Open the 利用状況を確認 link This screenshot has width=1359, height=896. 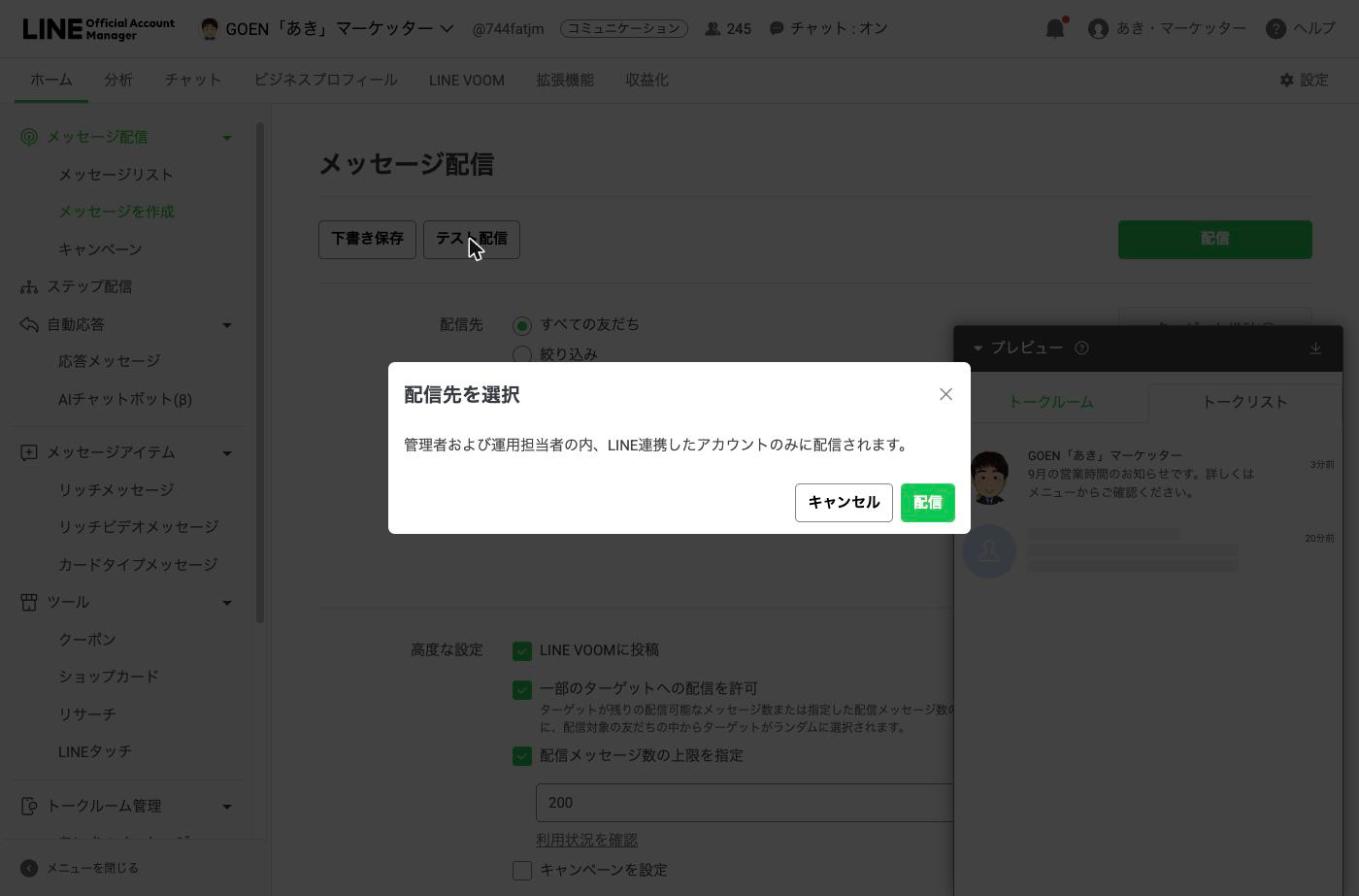[x=587, y=840]
